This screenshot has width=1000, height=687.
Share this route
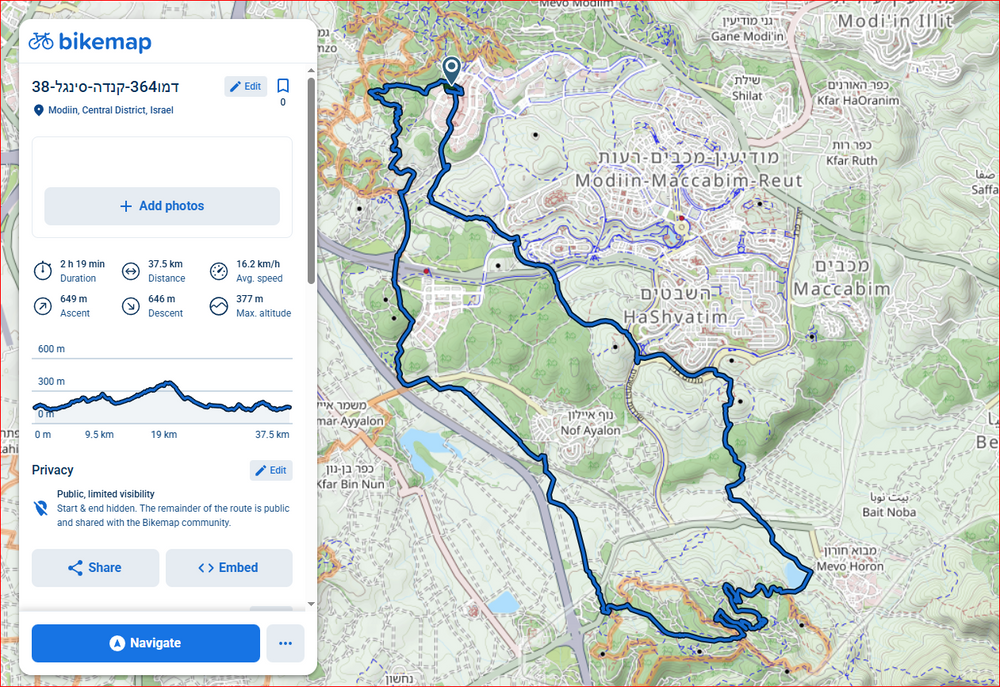(95, 568)
